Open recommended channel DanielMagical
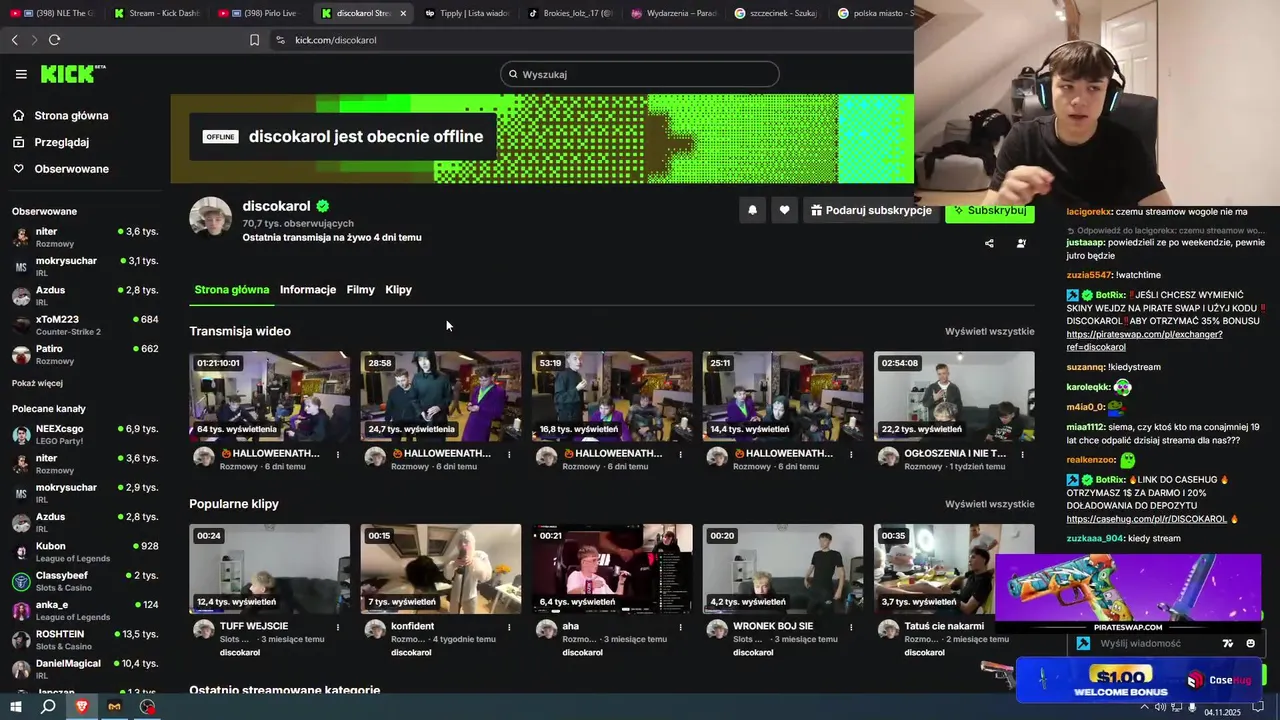 tap(85, 669)
